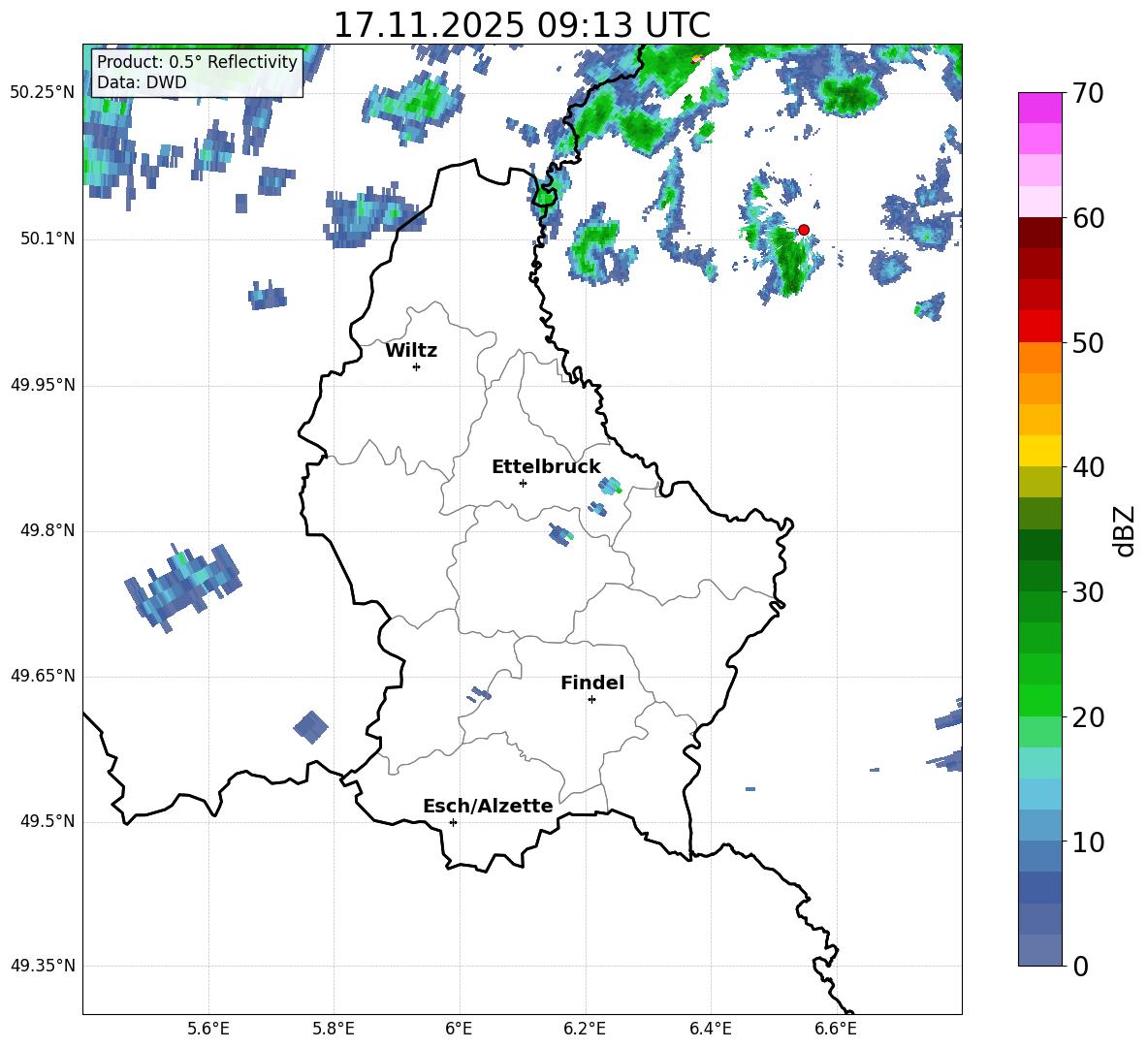Click the 50.25°N latitude label

click(43, 93)
